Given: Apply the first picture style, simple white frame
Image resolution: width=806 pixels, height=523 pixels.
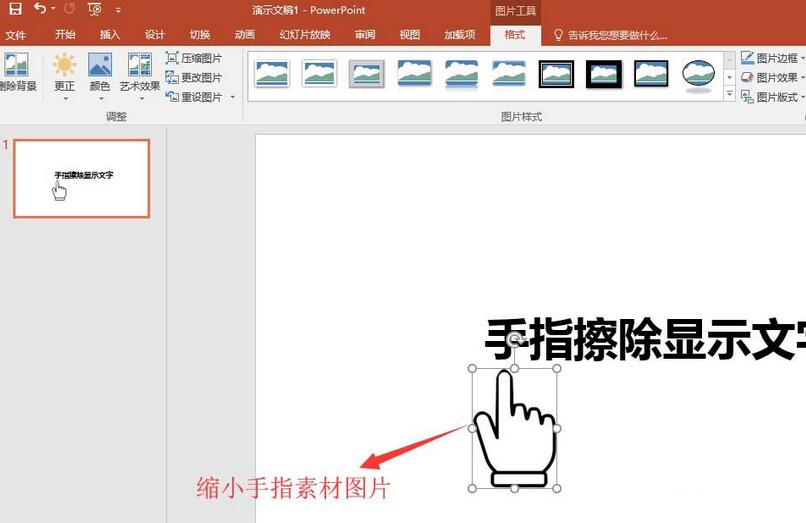Looking at the screenshot, I should click(x=272, y=74).
